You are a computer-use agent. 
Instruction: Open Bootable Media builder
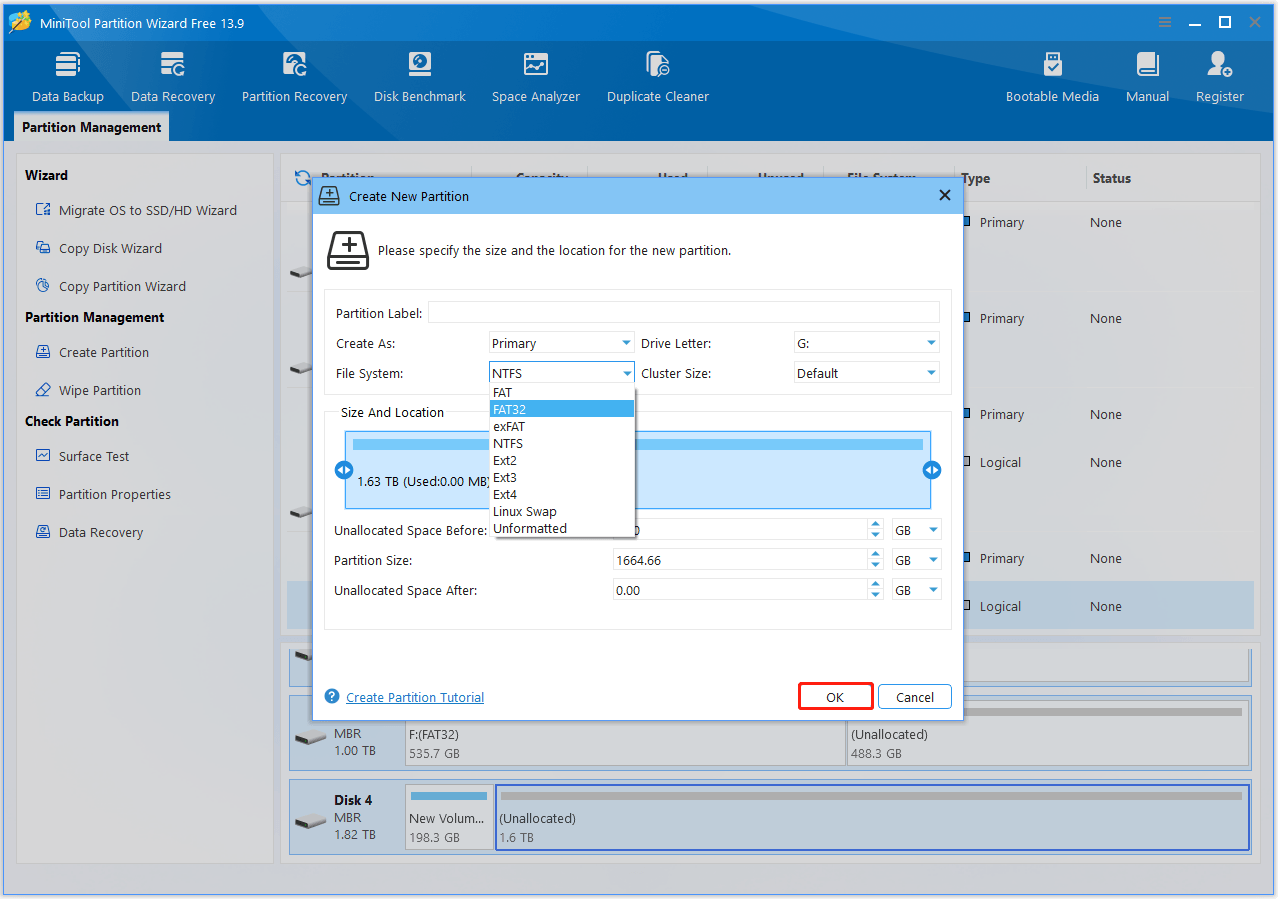pyautogui.click(x=1052, y=77)
